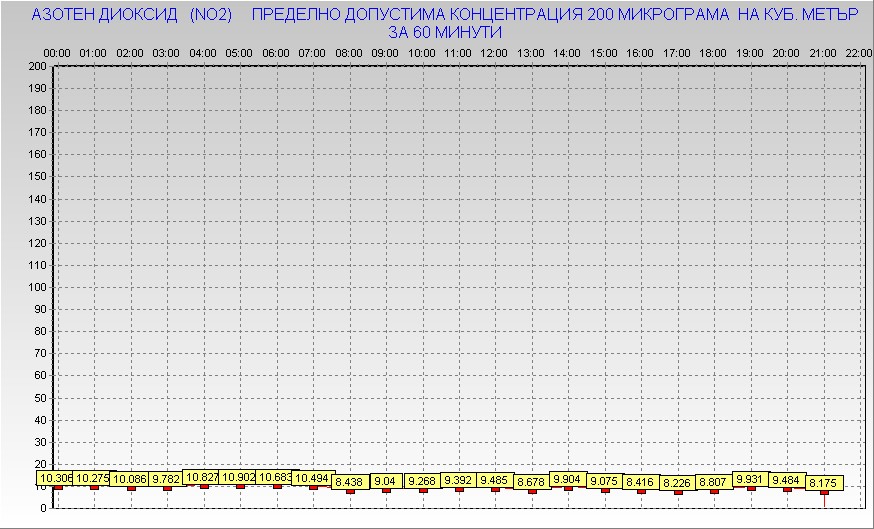874x529 pixels.
Task: Click the 9.931 value label
Action: (x=750, y=479)
